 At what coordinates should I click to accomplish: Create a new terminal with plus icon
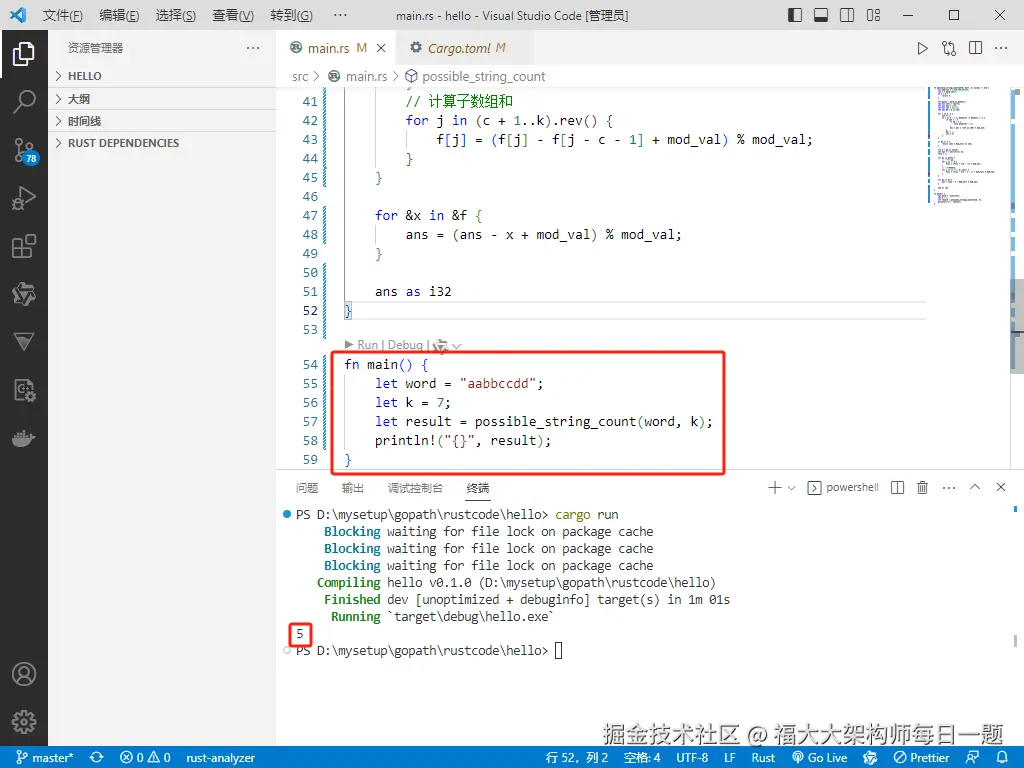click(775, 487)
